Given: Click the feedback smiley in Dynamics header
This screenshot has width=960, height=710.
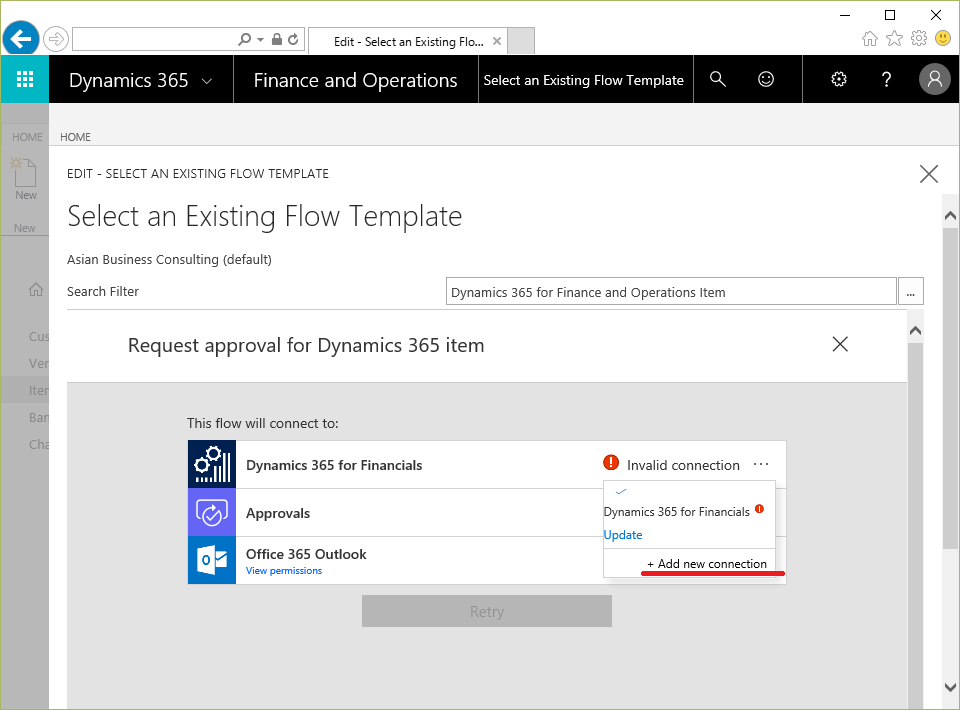Looking at the screenshot, I should [766, 80].
